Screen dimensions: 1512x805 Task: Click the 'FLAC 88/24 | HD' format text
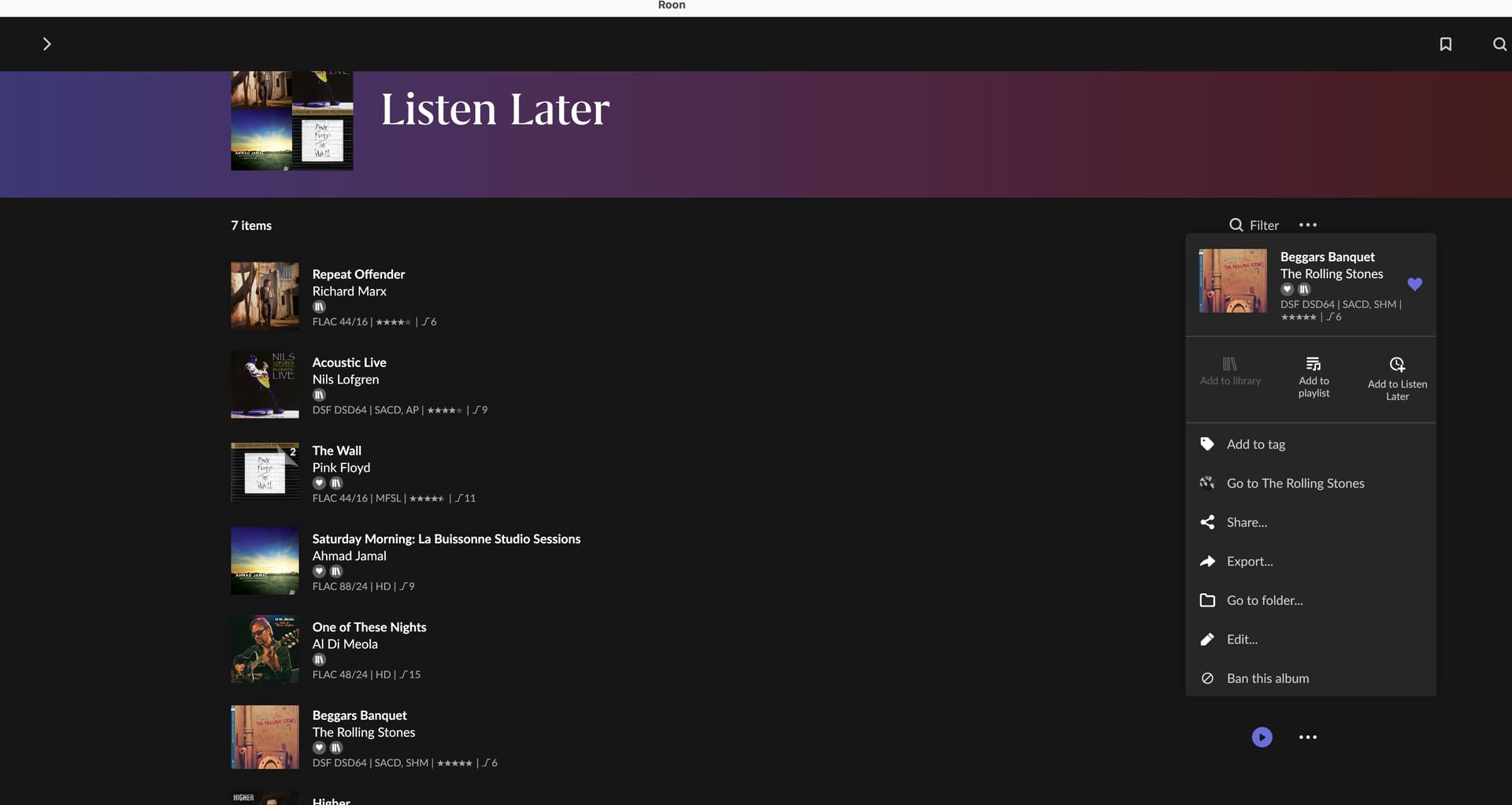(351, 587)
